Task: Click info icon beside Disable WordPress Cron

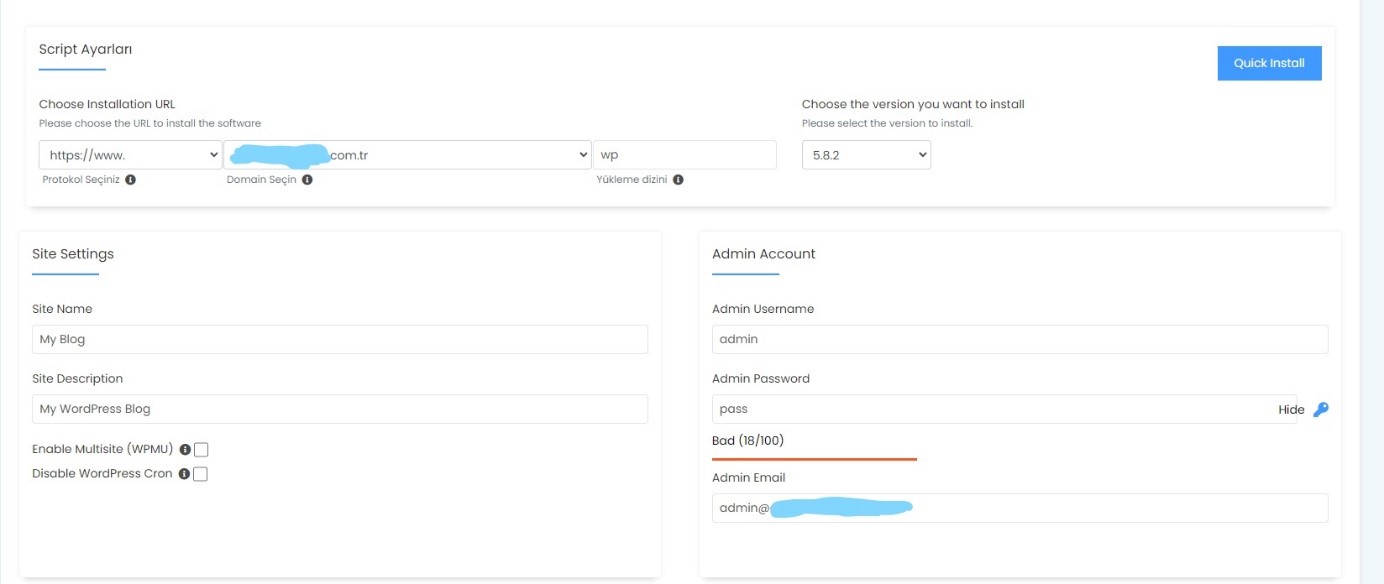Action: pyautogui.click(x=184, y=474)
